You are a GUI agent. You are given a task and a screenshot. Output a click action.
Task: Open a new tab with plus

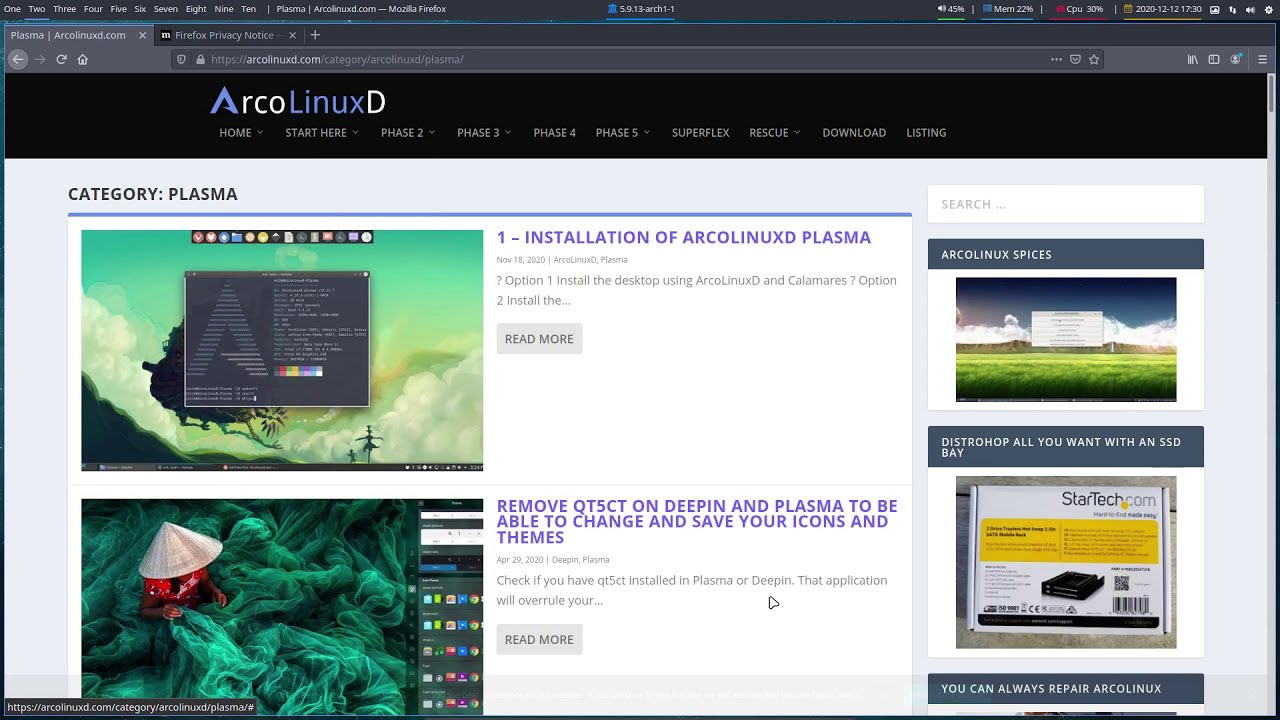click(x=315, y=35)
